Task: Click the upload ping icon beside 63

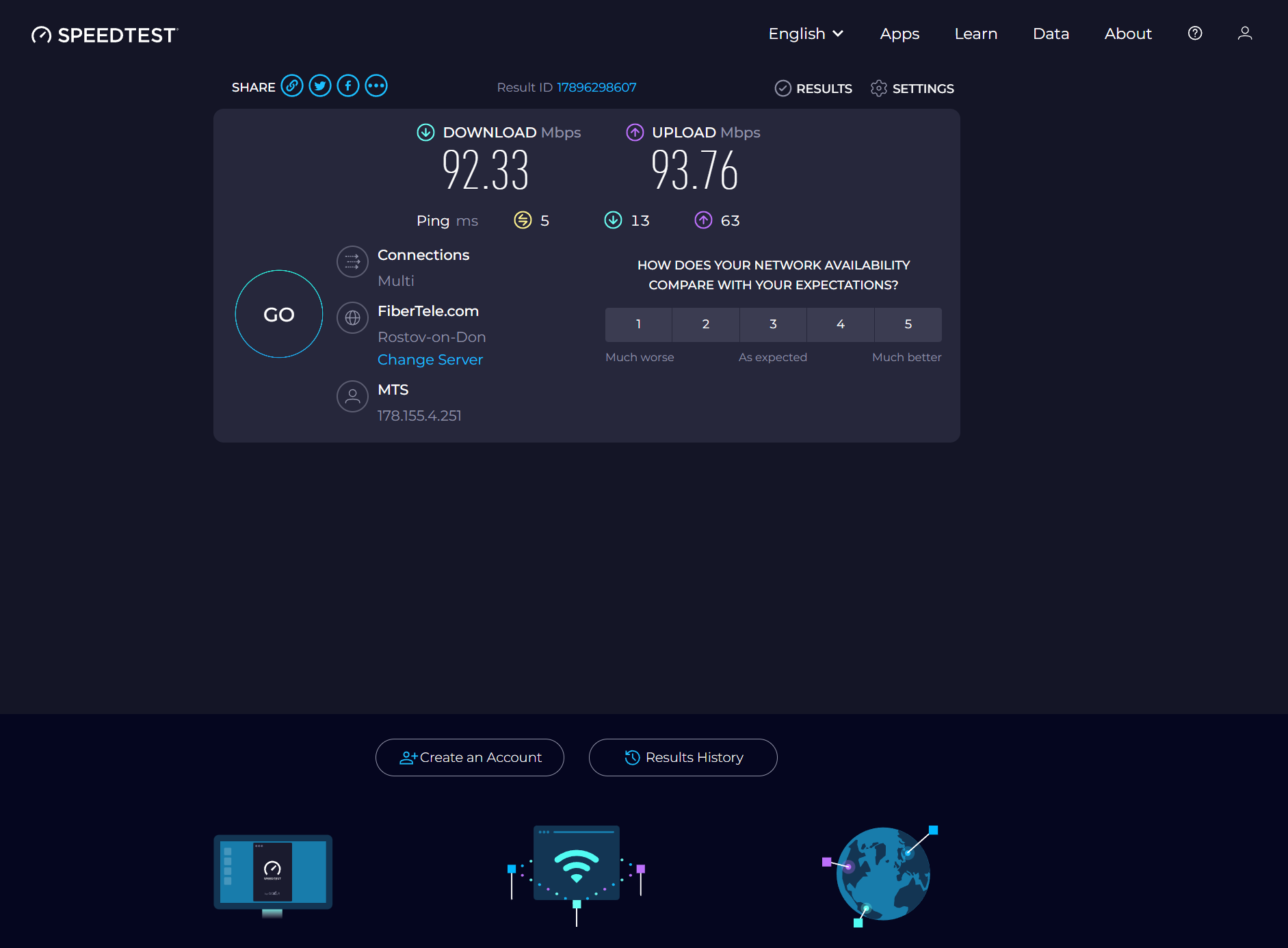Action: point(703,220)
